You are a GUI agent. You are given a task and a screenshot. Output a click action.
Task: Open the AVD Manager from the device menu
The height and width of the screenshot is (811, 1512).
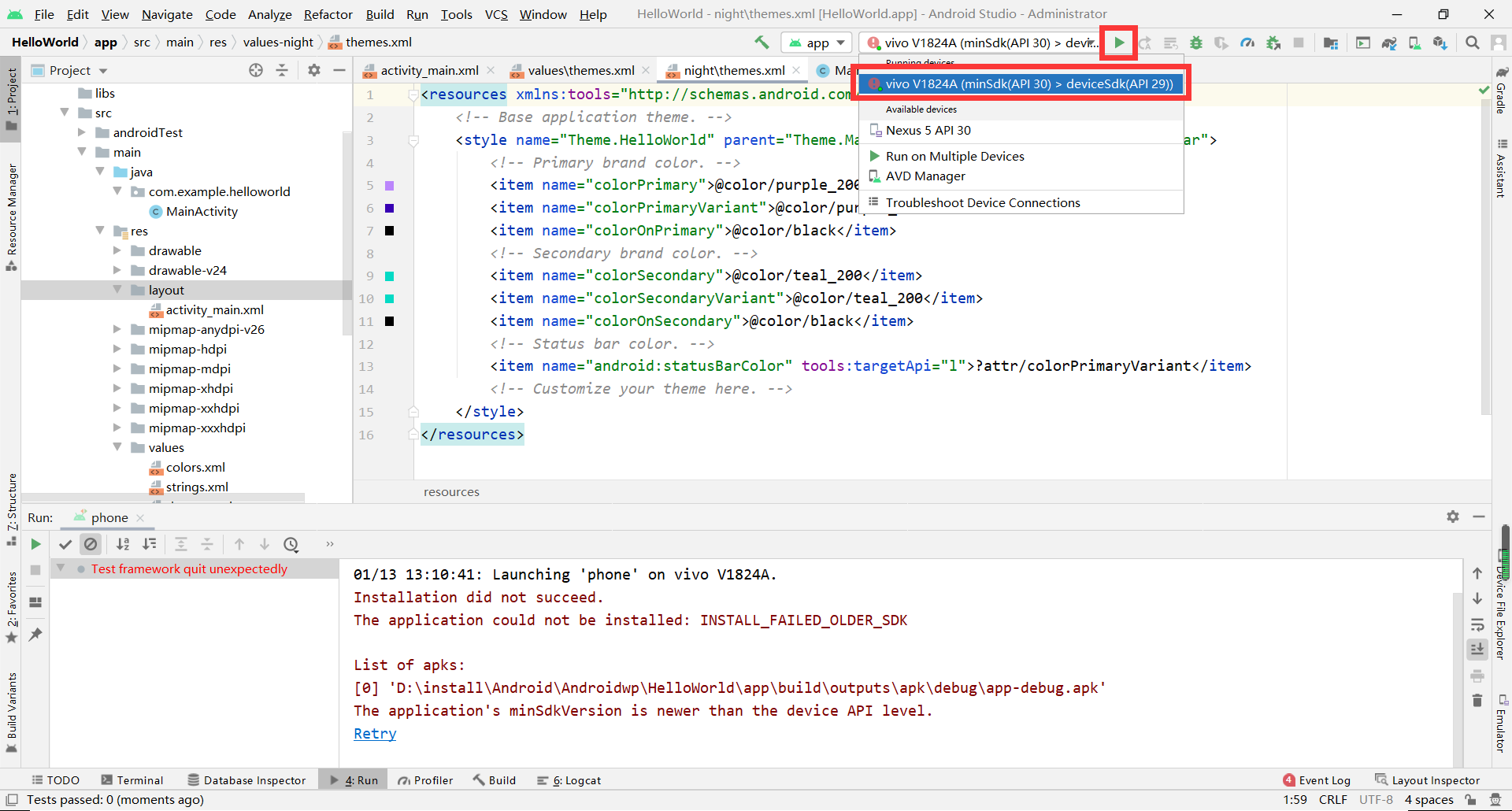(x=925, y=176)
